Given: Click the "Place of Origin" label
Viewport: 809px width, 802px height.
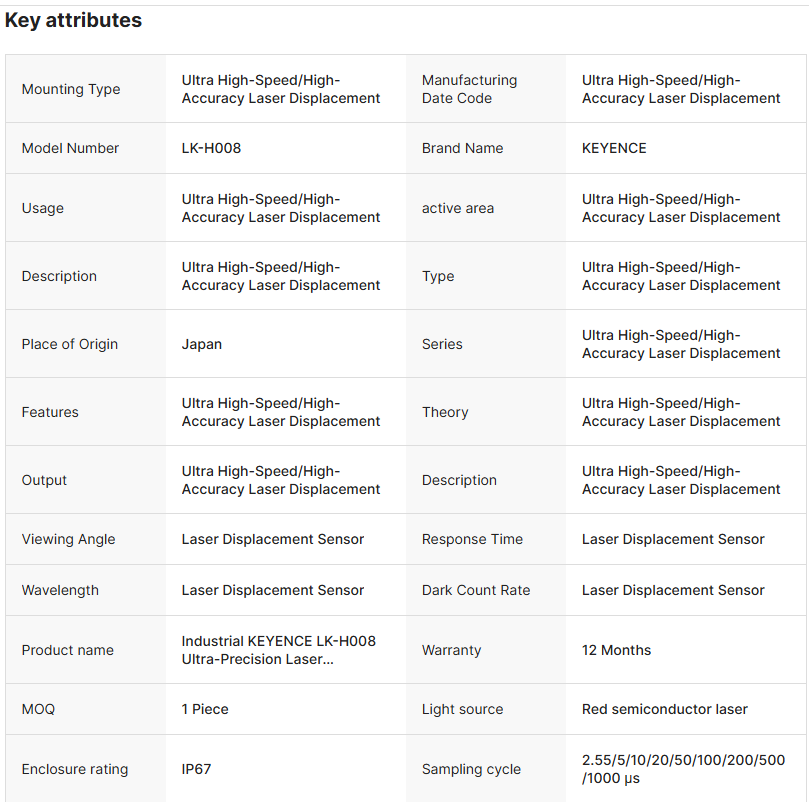Looking at the screenshot, I should (70, 344).
